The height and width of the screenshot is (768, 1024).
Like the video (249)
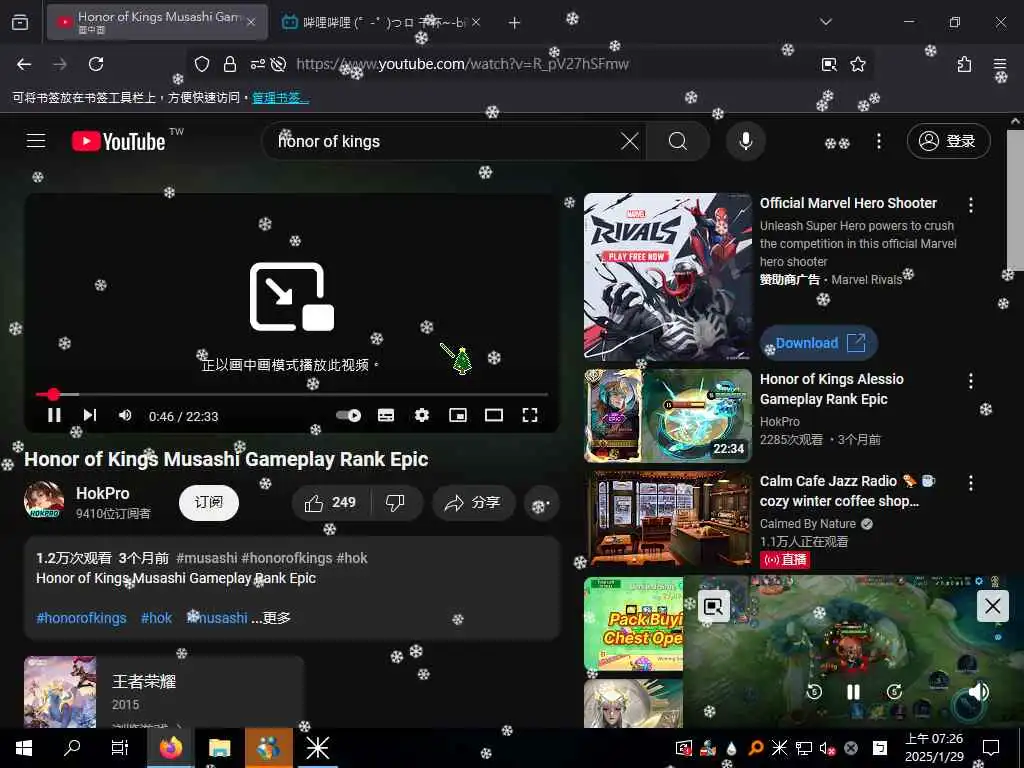(x=330, y=503)
